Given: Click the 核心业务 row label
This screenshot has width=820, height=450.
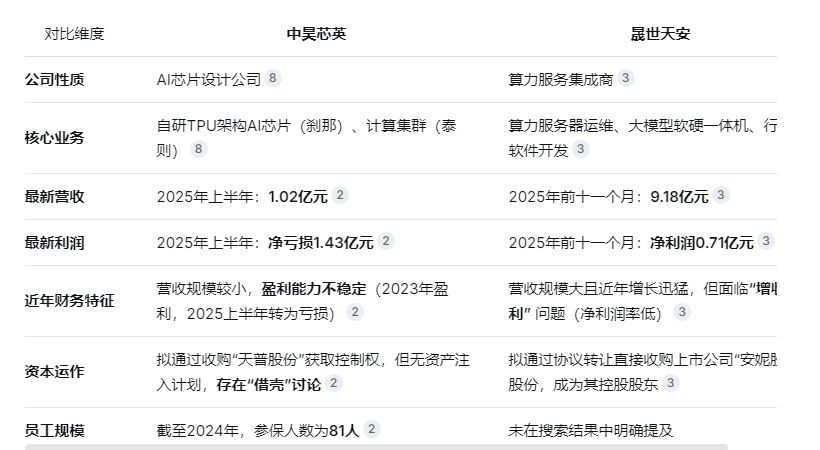Looking at the screenshot, I should click(54, 138).
